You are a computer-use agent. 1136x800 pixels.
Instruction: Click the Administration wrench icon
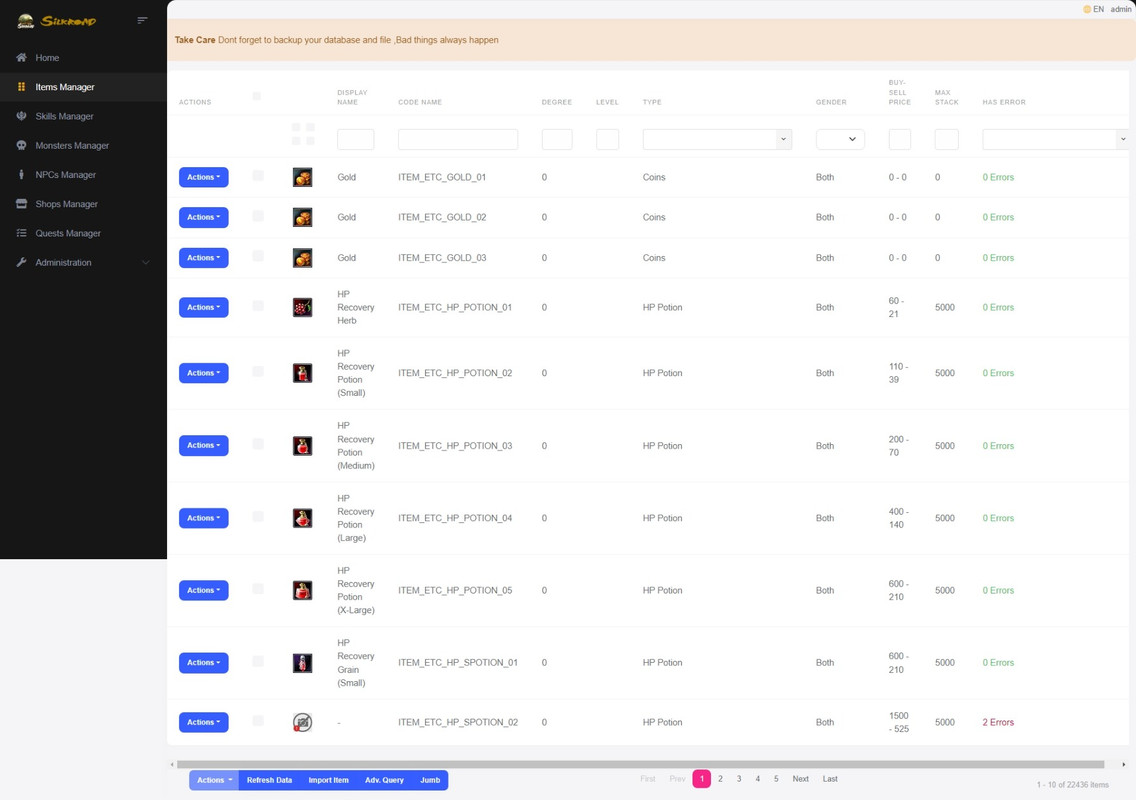coord(22,262)
